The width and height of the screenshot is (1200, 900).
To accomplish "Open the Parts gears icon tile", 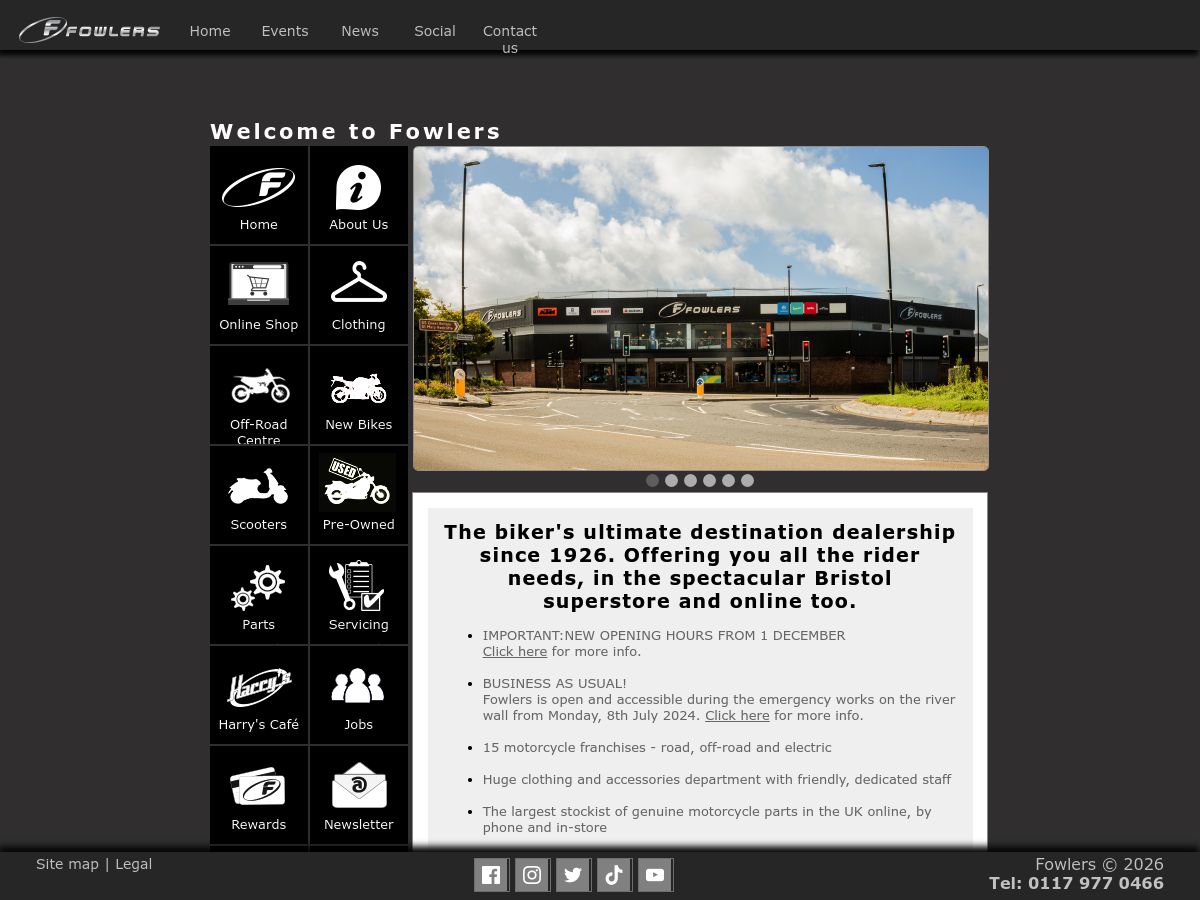I will tap(259, 595).
